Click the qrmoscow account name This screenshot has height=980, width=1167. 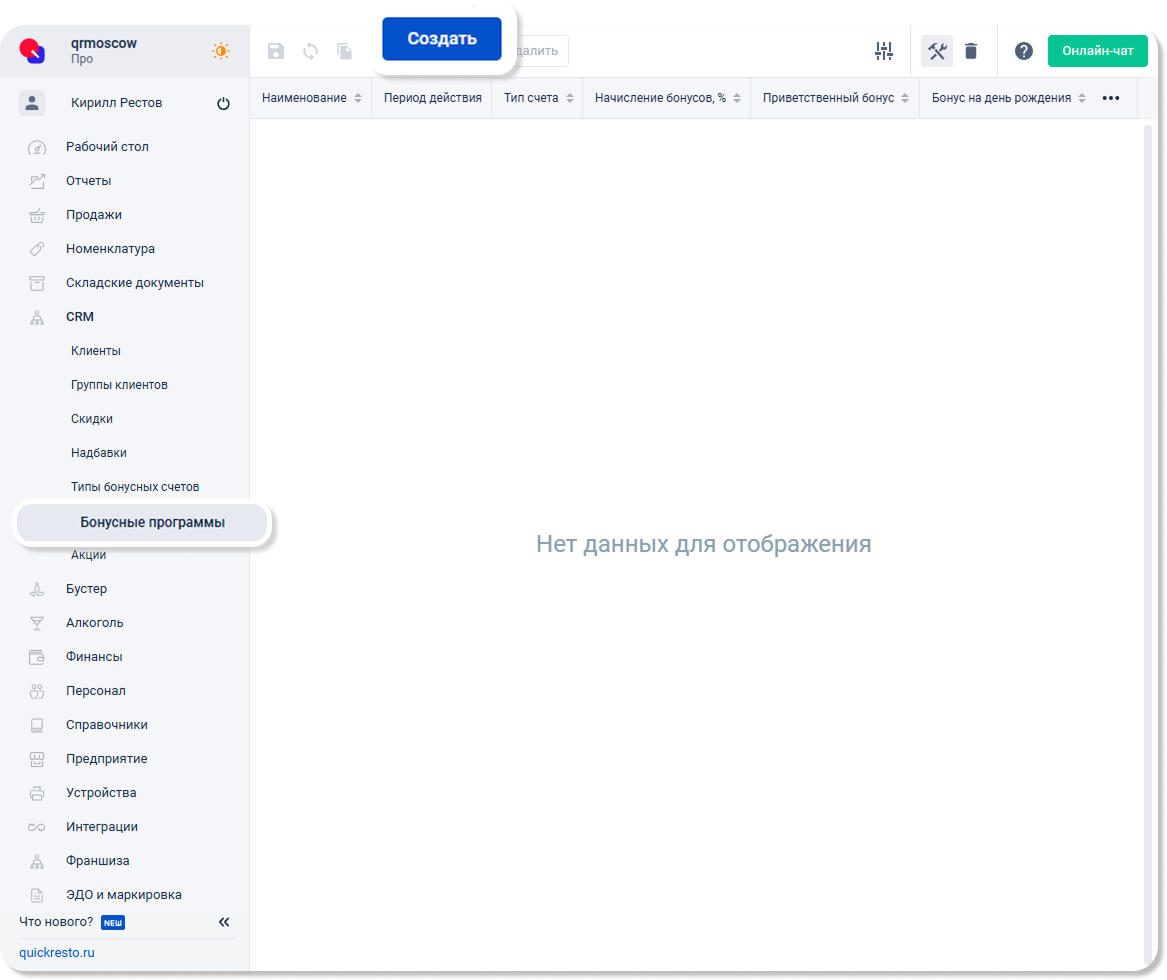point(103,43)
